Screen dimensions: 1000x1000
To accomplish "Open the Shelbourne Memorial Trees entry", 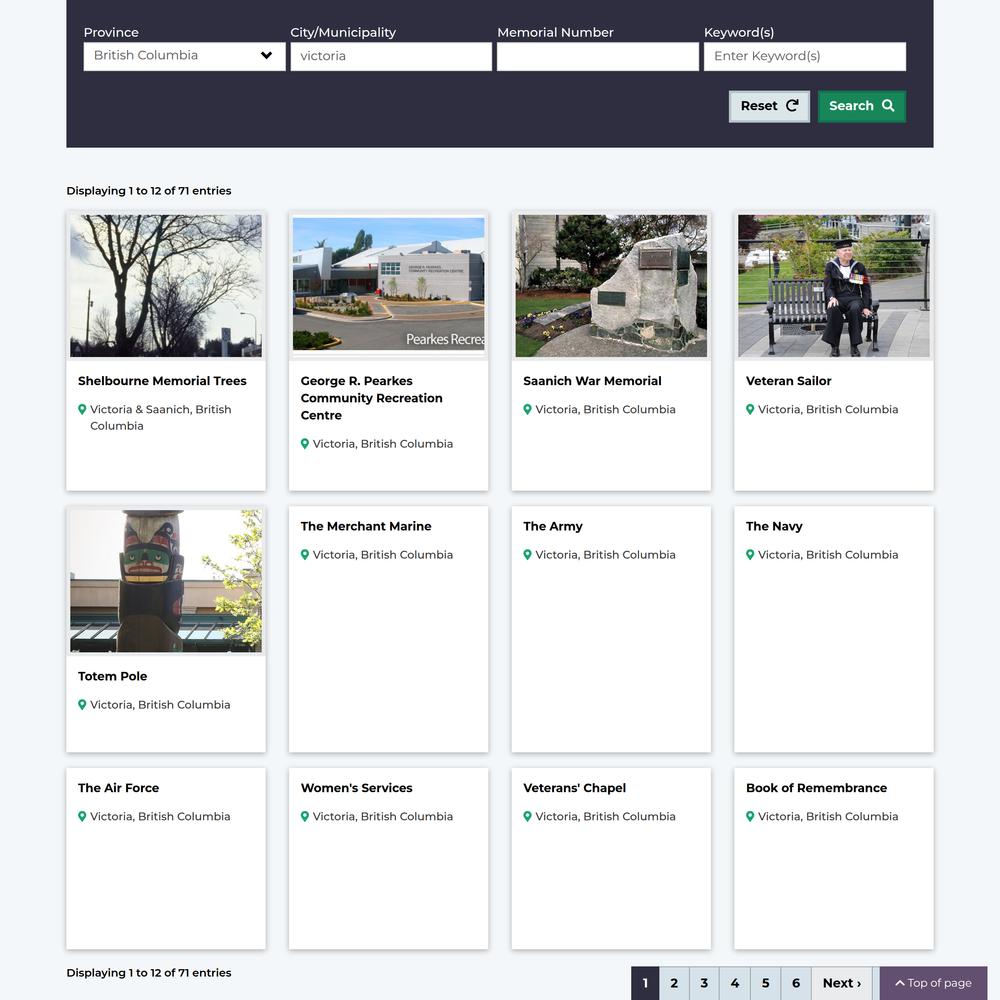I will click(162, 381).
